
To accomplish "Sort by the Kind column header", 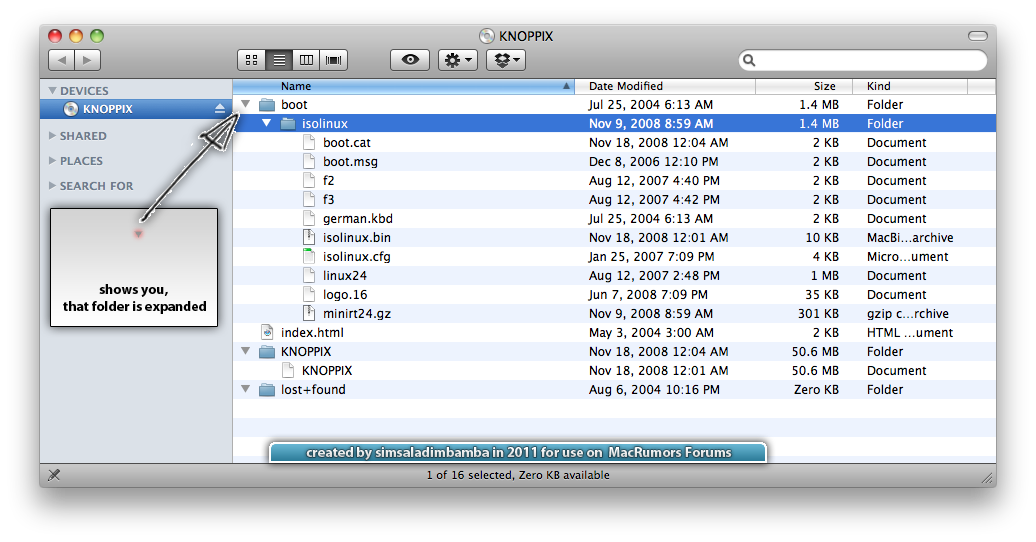I will tap(910, 86).
